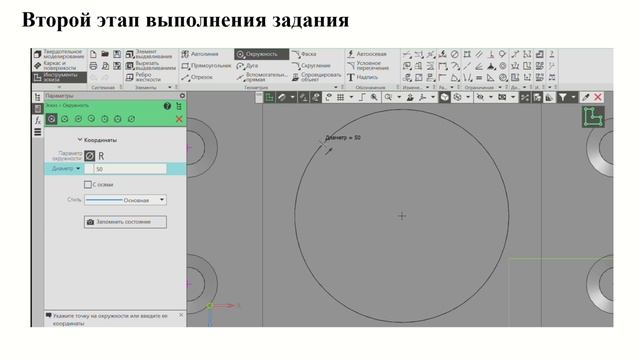
Task: Print with the printer icon
Action: coord(93,66)
